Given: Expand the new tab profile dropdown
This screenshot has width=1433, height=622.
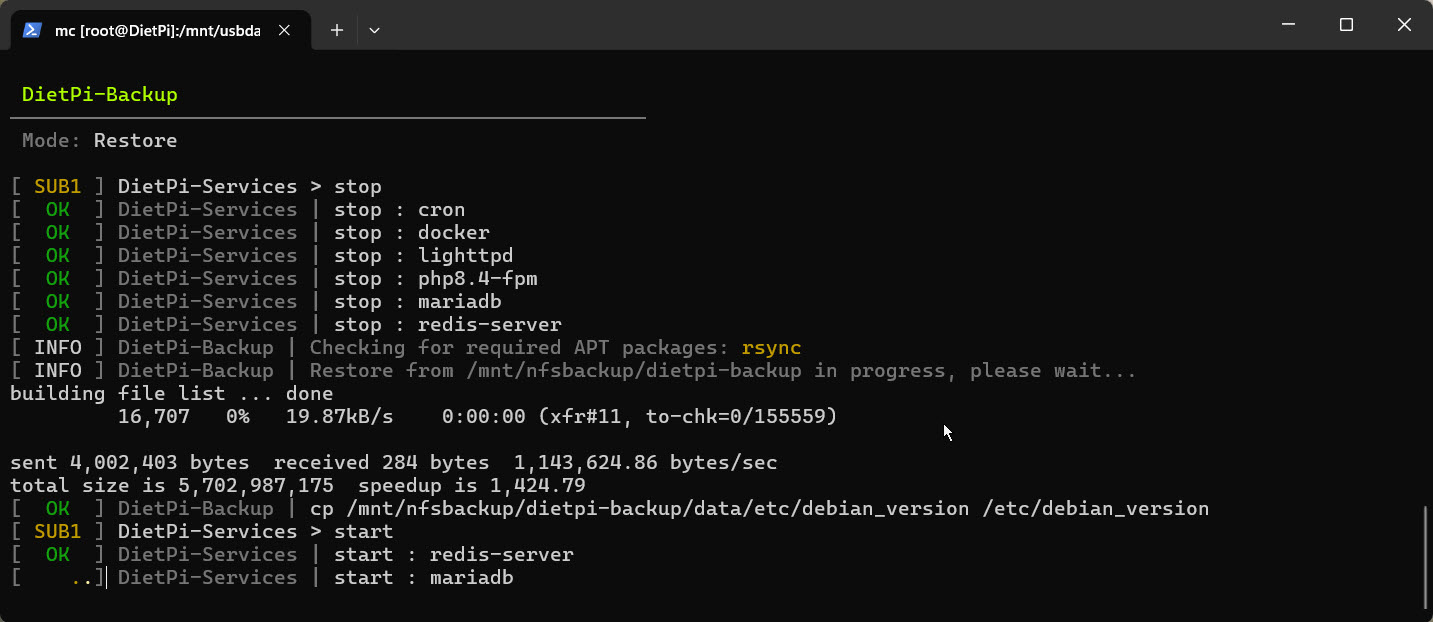Looking at the screenshot, I should pyautogui.click(x=374, y=30).
